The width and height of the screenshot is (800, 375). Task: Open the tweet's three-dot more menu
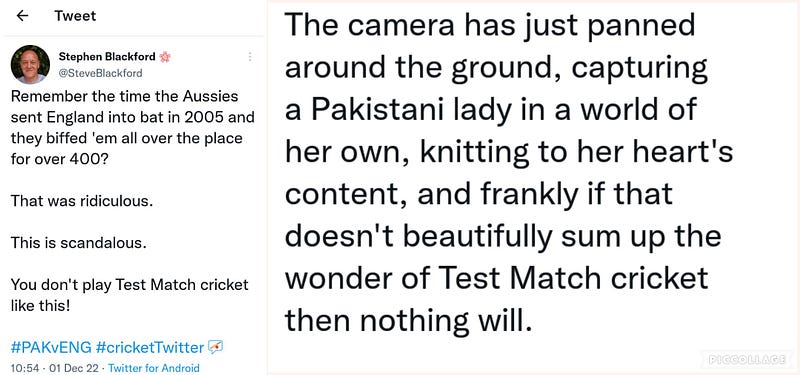coord(250,57)
